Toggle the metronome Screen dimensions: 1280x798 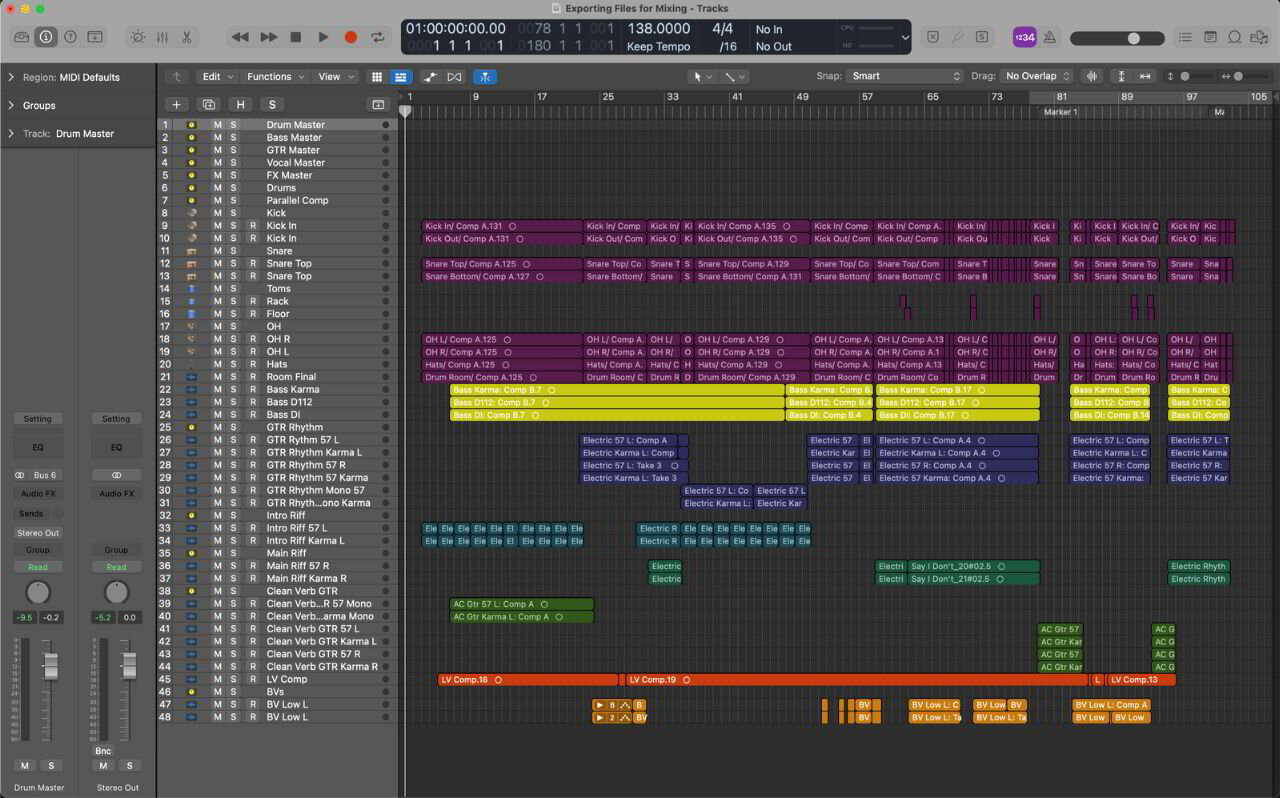click(1048, 37)
